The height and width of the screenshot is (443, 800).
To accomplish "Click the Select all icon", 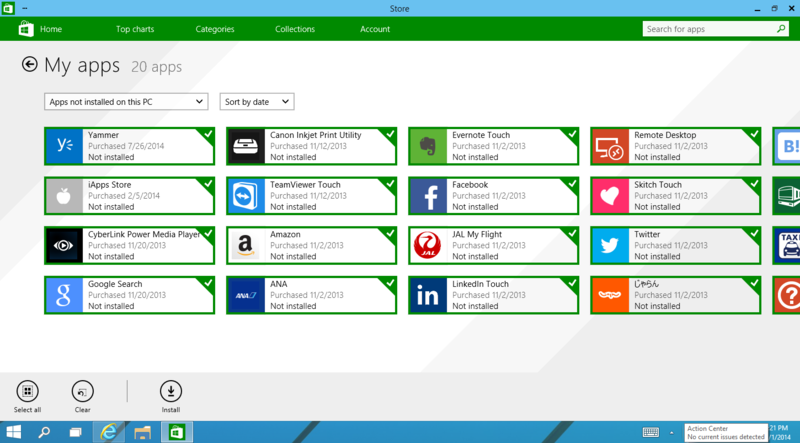I will [x=28, y=391].
